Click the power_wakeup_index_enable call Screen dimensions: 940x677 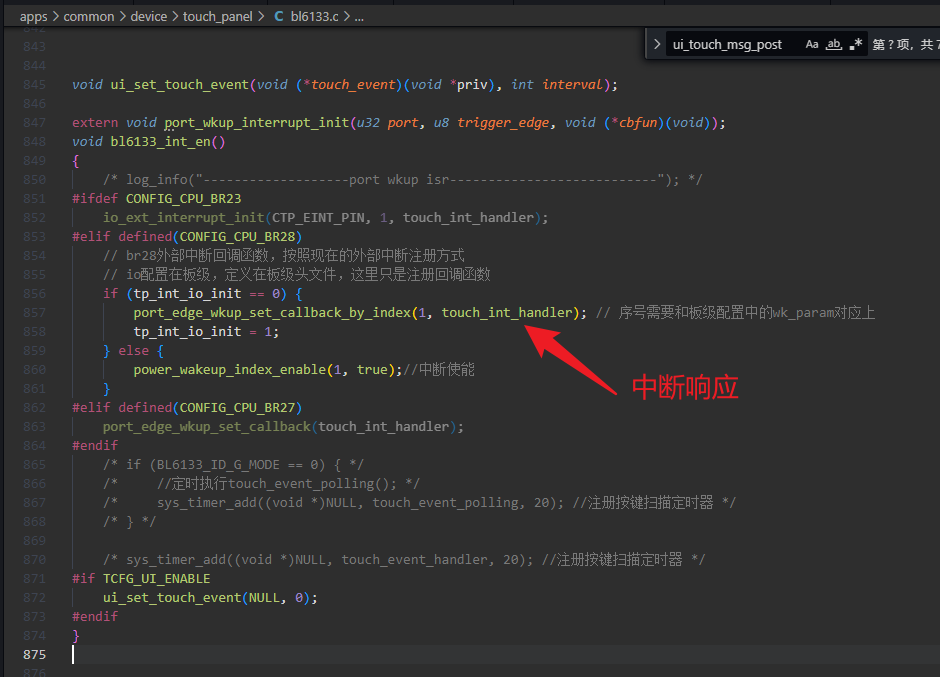(x=230, y=370)
